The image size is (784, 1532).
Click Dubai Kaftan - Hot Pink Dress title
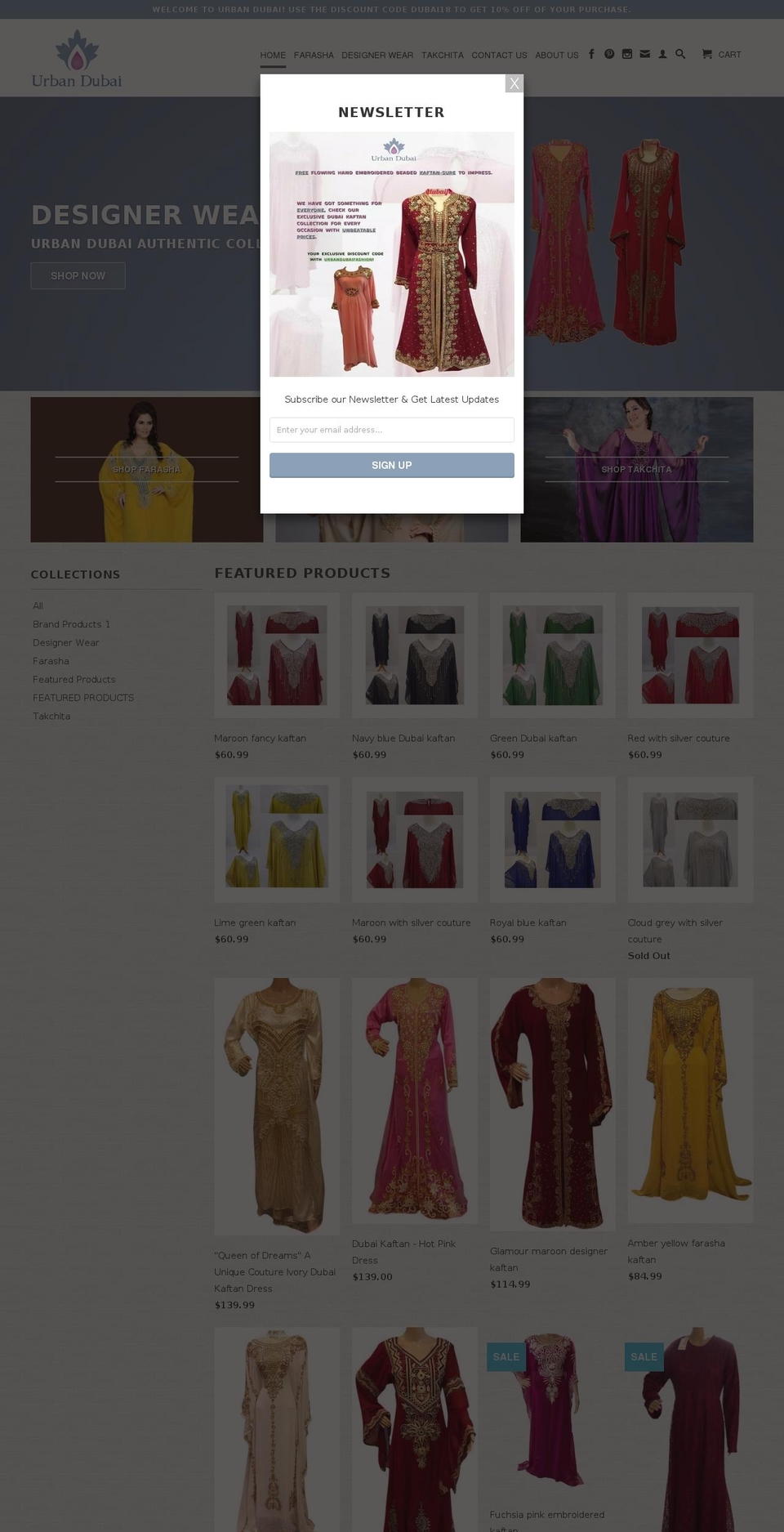404,1252
